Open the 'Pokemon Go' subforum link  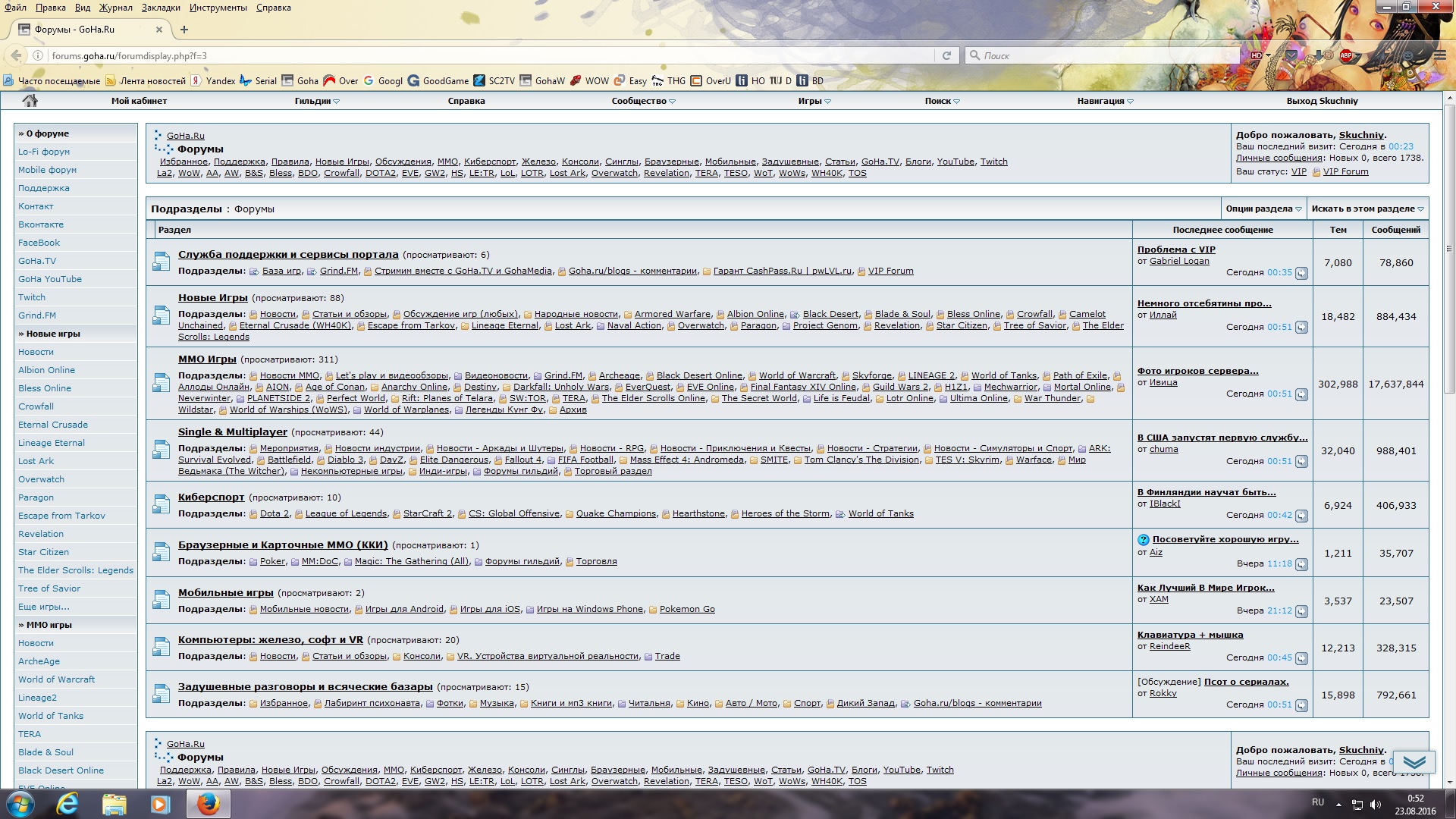(x=687, y=609)
